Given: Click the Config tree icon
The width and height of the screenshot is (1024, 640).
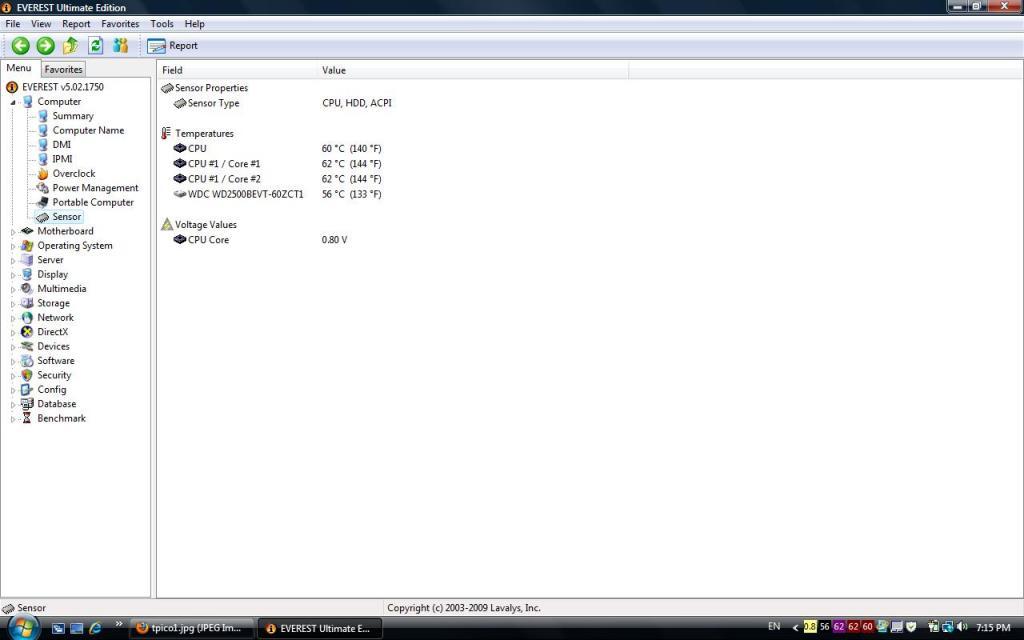Looking at the screenshot, I should (27, 389).
